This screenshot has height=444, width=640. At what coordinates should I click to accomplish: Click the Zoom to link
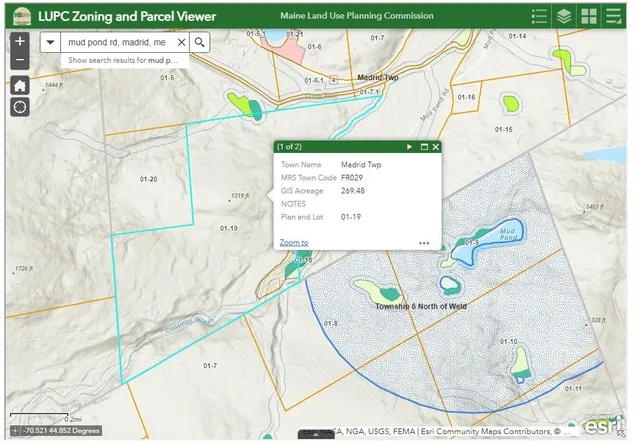click(293, 242)
